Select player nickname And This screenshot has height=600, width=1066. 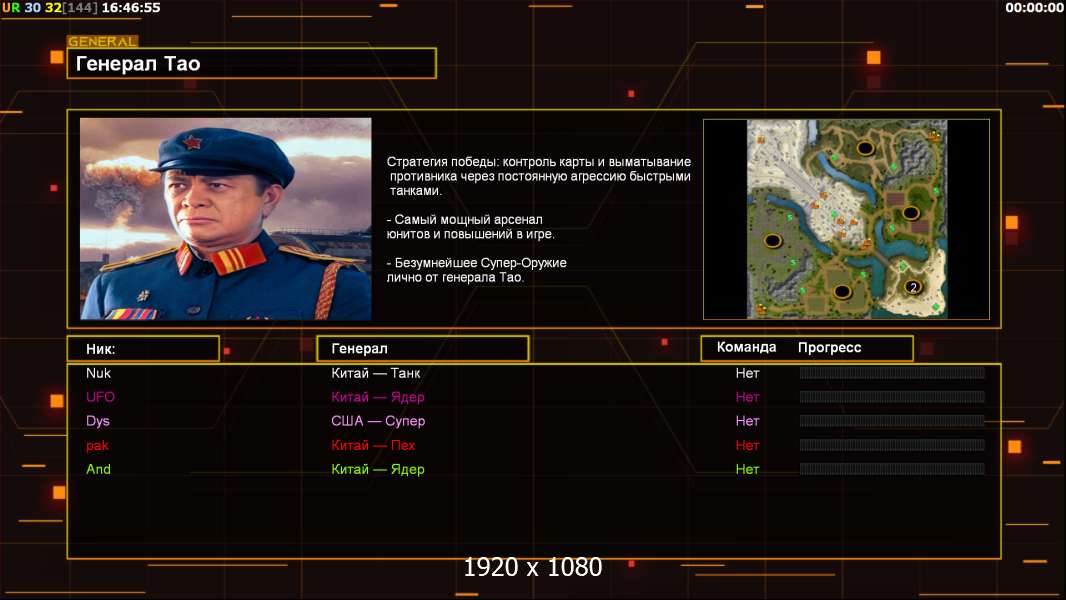(x=99, y=470)
